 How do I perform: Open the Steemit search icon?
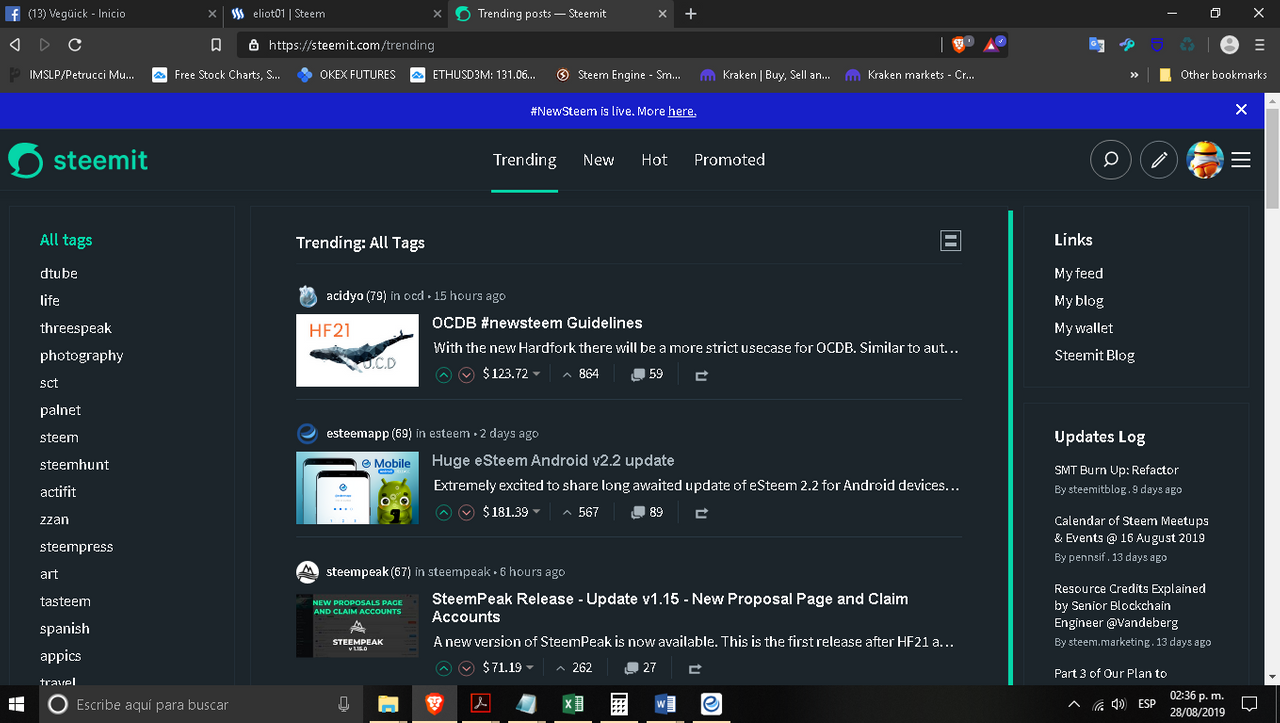click(x=1110, y=160)
